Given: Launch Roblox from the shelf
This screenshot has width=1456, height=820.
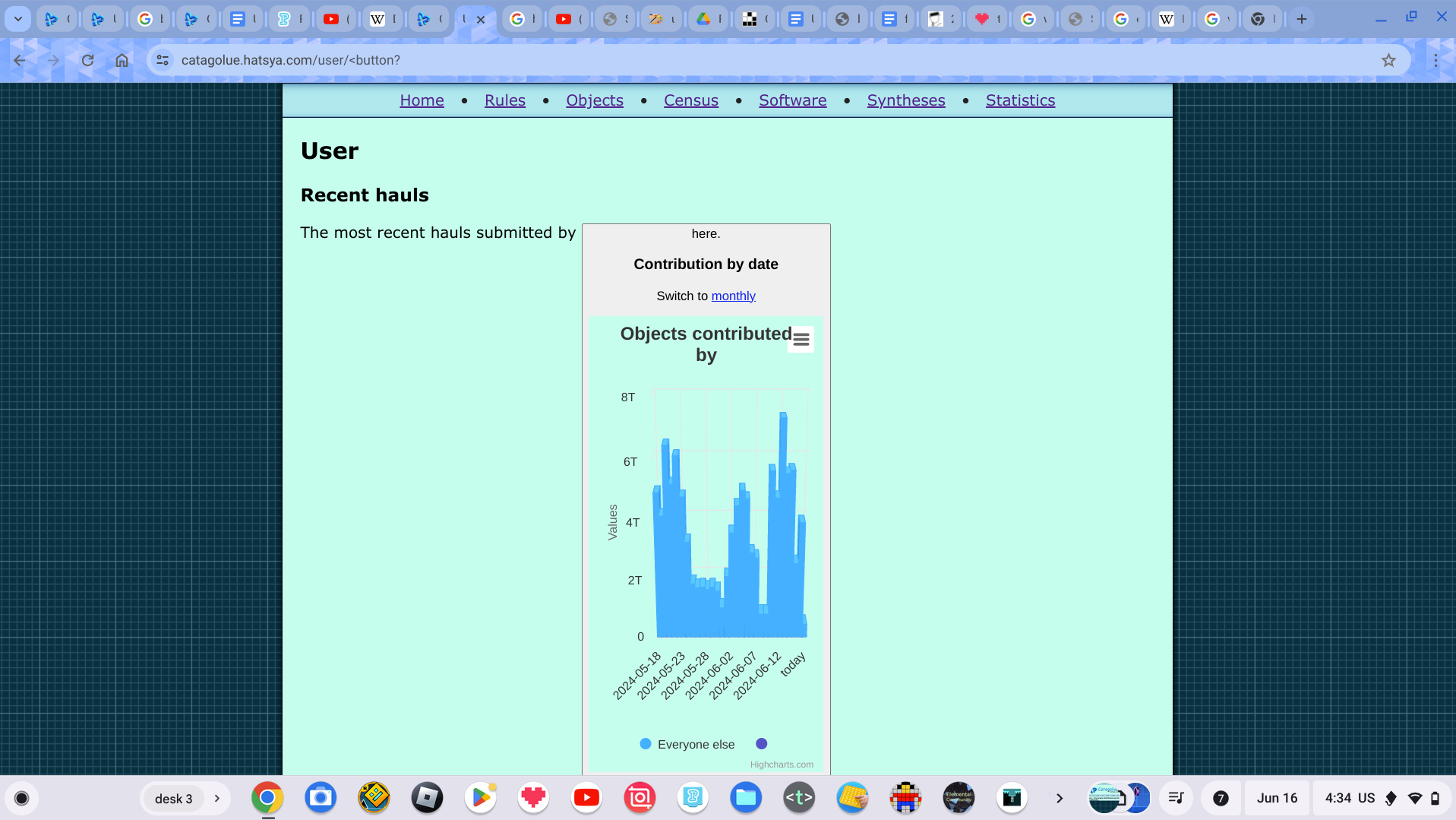Looking at the screenshot, I should click(x=427, y=798).
